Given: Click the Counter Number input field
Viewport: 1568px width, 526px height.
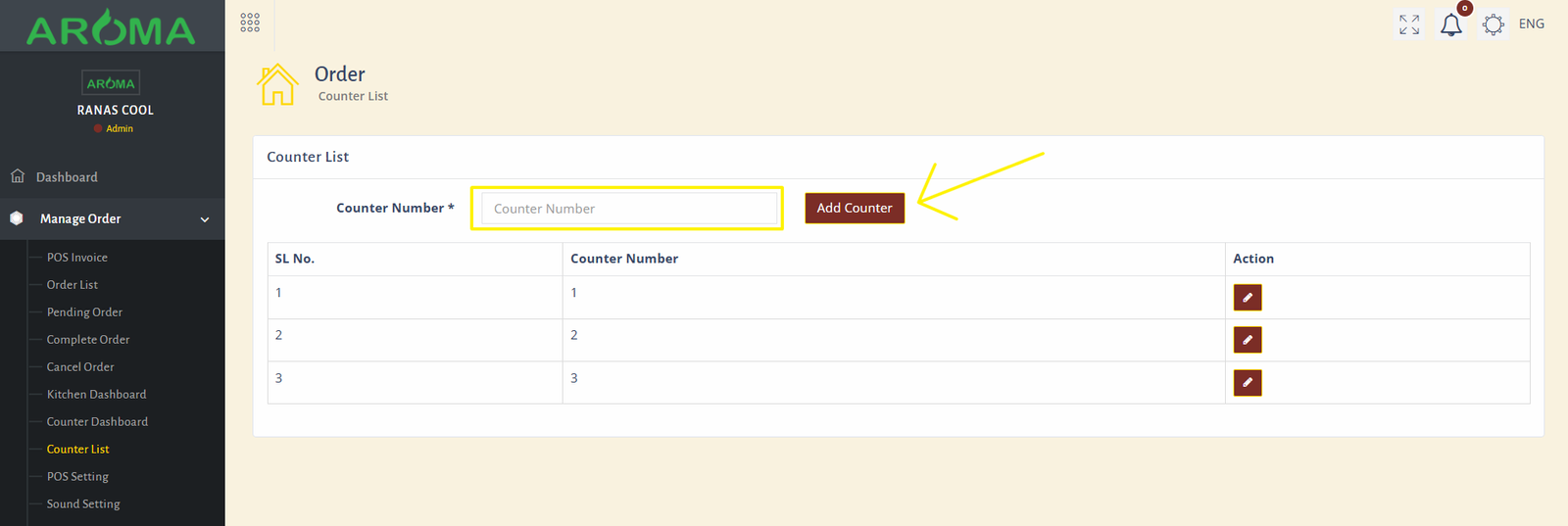Looking at the screenshot, I should coord(628,209).
